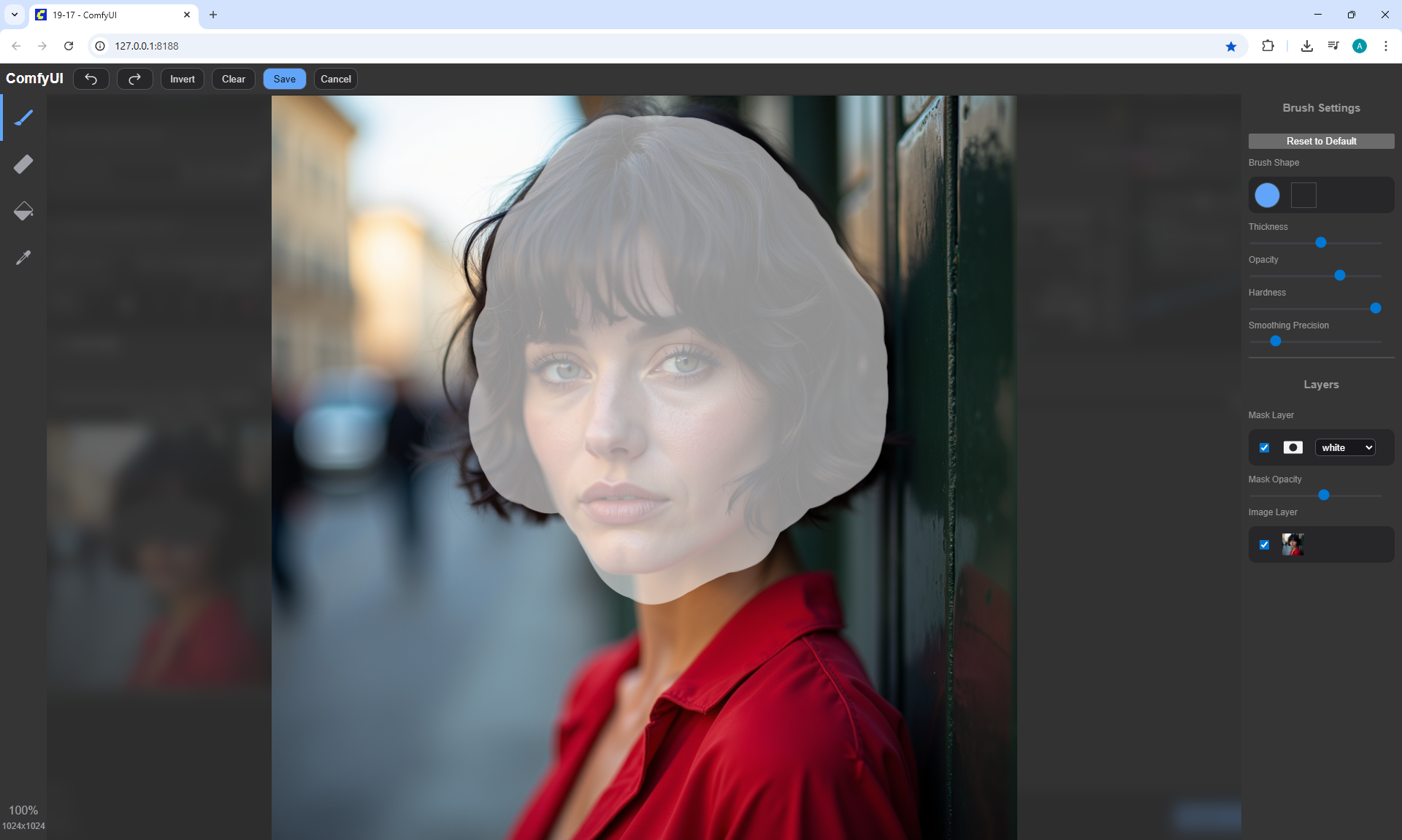Click the undo arrow button
The width and height of the screenshot is (1402, 840).
coord(91,79)
